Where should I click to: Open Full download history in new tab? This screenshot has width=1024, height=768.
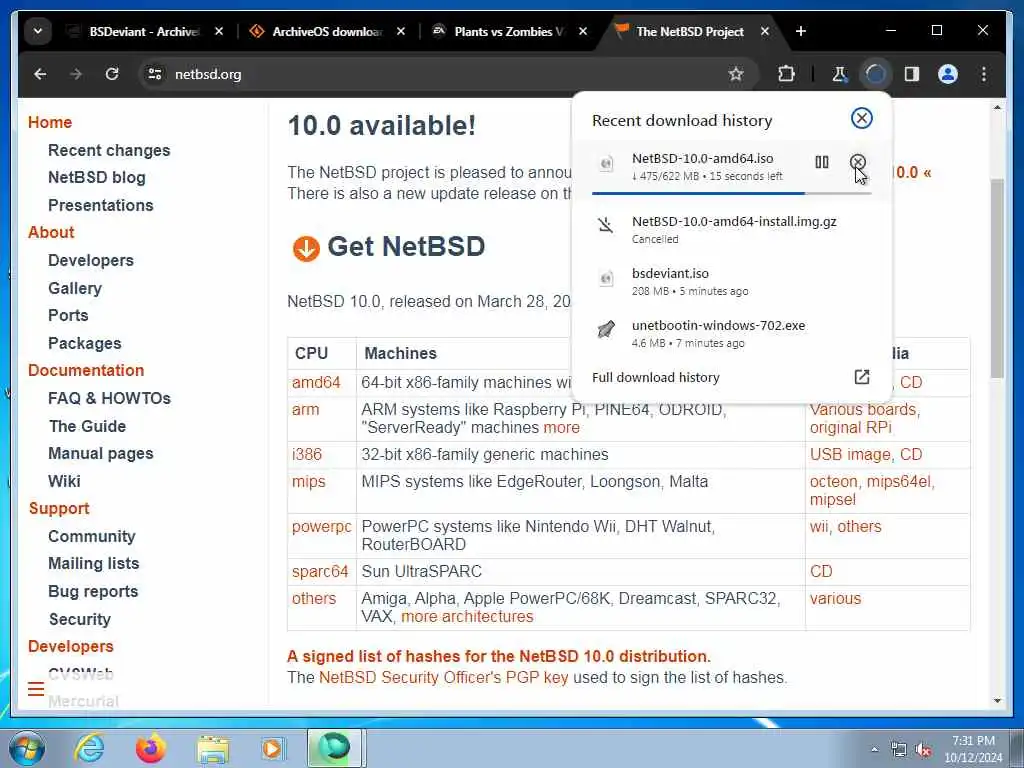coord(861,377)
